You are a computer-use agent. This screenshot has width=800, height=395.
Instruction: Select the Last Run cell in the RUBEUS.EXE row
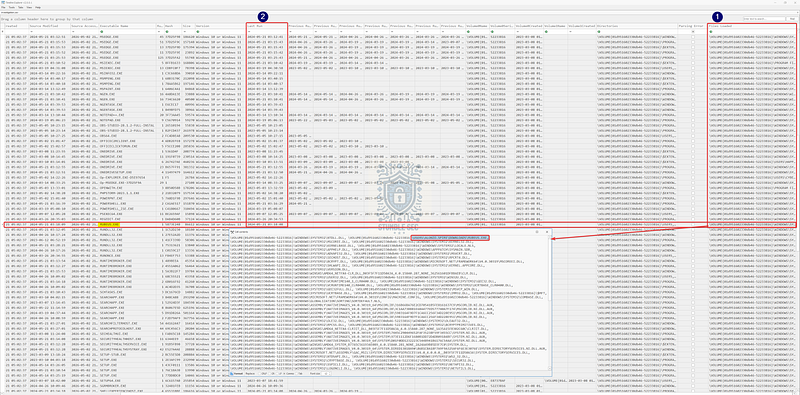click(x=266, y=224)
